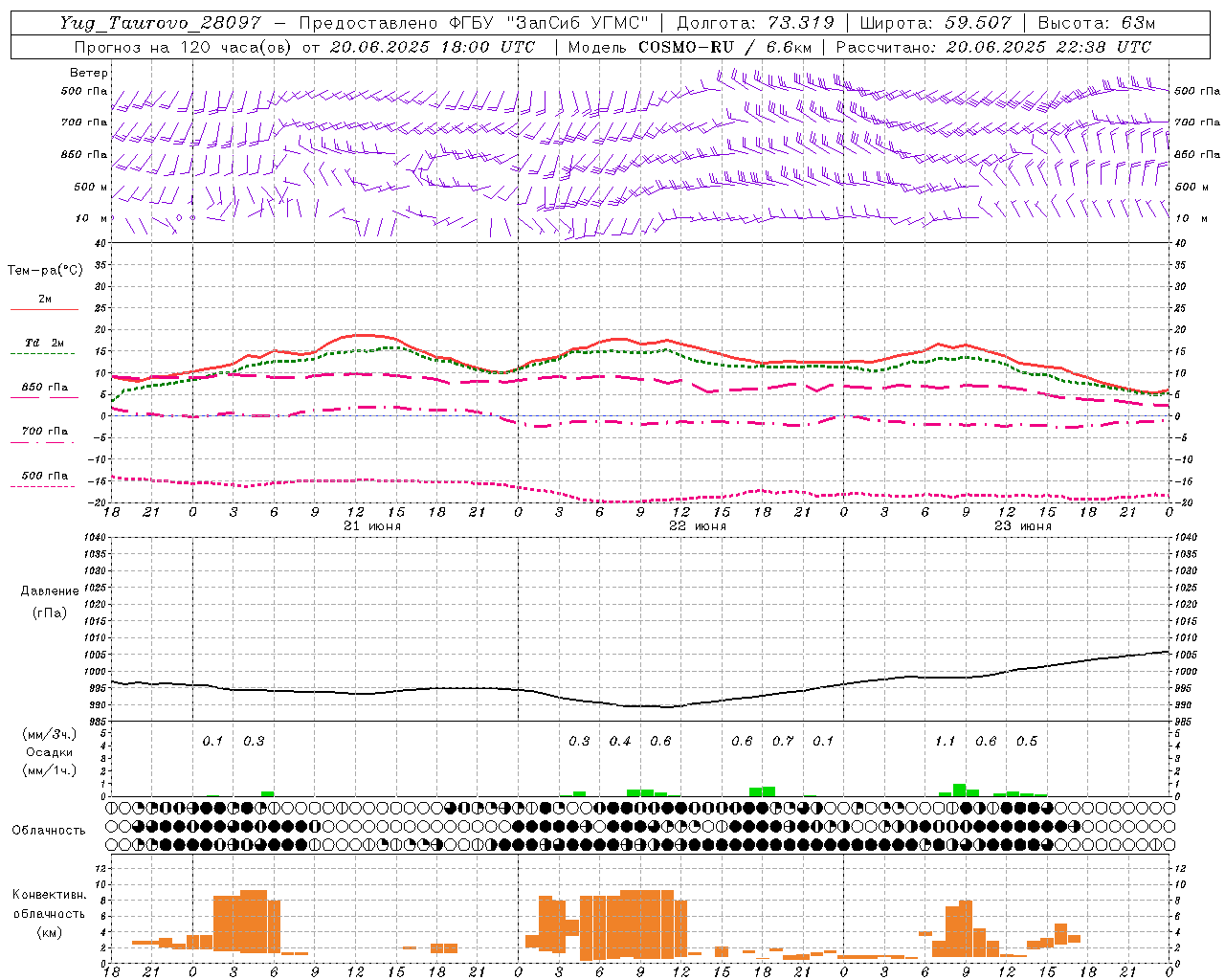Click the Высота: 63м value
Viewport: 1225px width, 980px height.
coord(1097,23)
